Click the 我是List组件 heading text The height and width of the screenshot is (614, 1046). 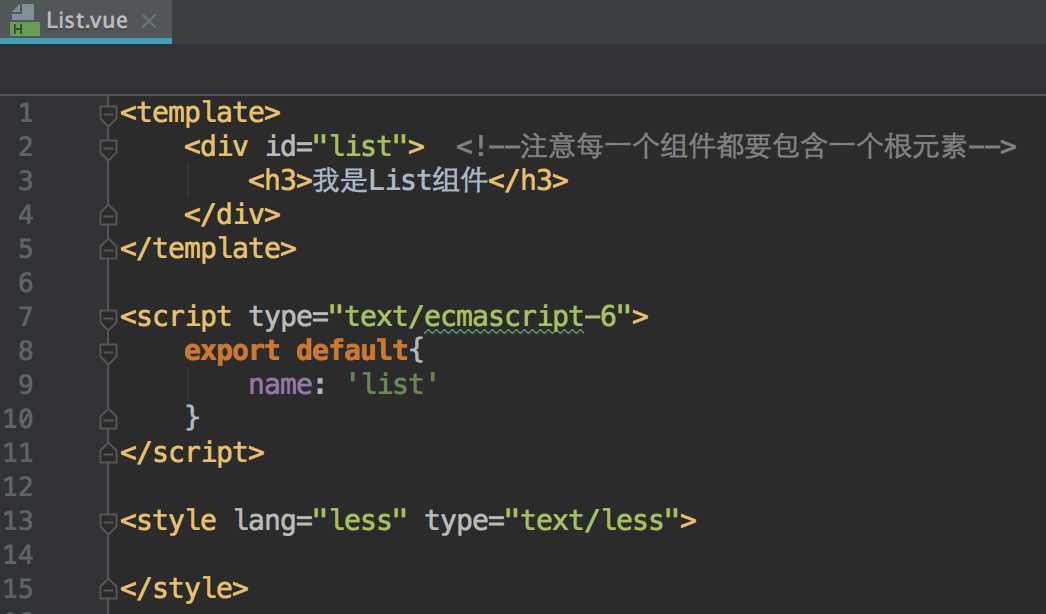pos(400,181)
